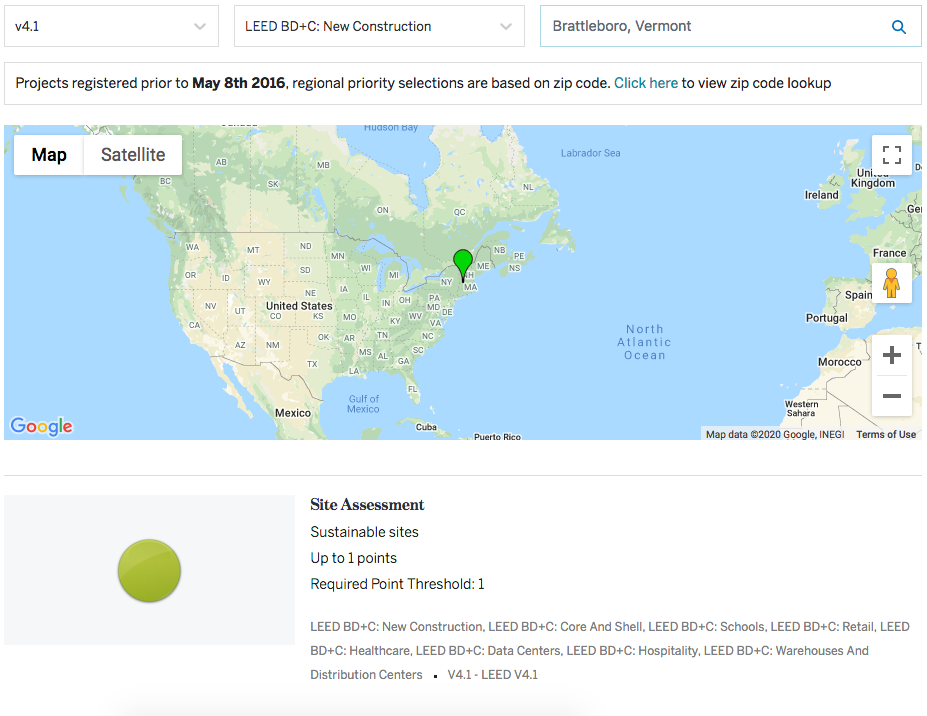Click the Gulf of Mexico map label
This screenshot has height=716, width=927.
tap(363, 404)
